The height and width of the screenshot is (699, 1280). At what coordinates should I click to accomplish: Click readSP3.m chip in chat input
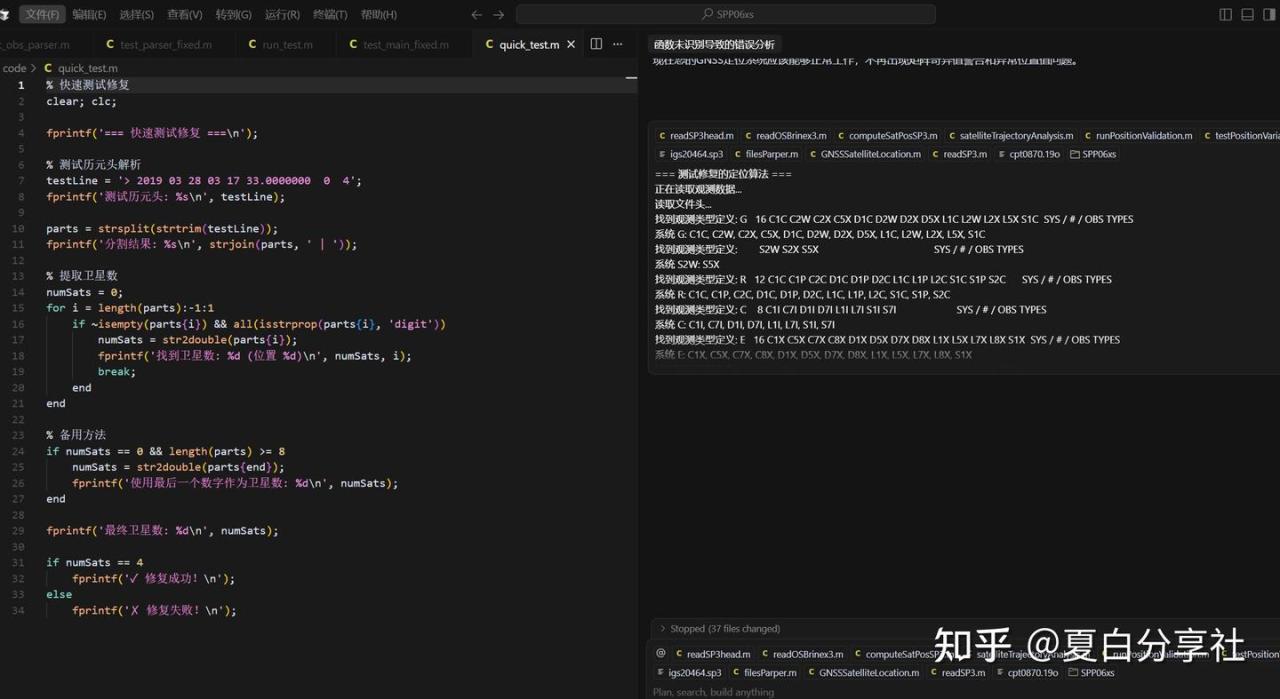coord(957,673)
